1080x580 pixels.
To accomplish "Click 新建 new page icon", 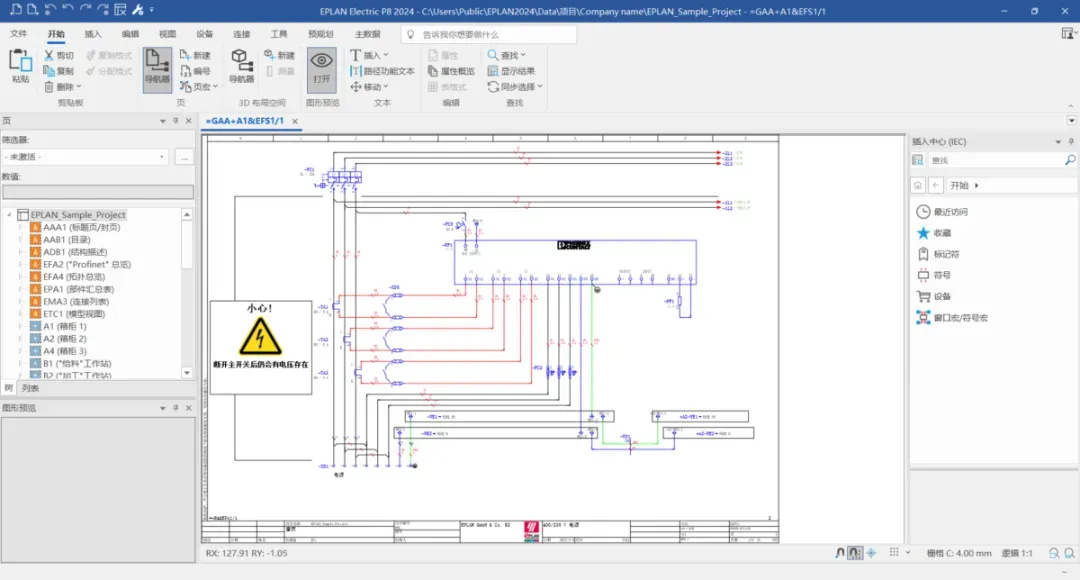I will click(185, 54).
